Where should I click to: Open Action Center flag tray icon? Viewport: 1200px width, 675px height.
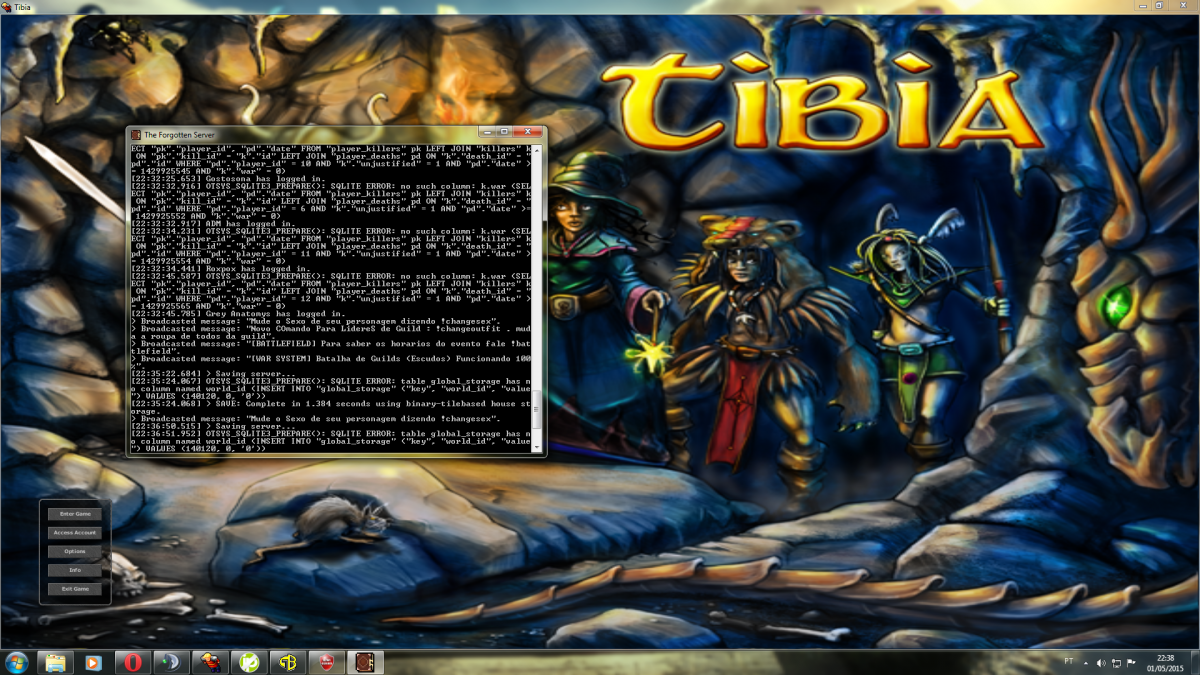[x=1131, y=663]
